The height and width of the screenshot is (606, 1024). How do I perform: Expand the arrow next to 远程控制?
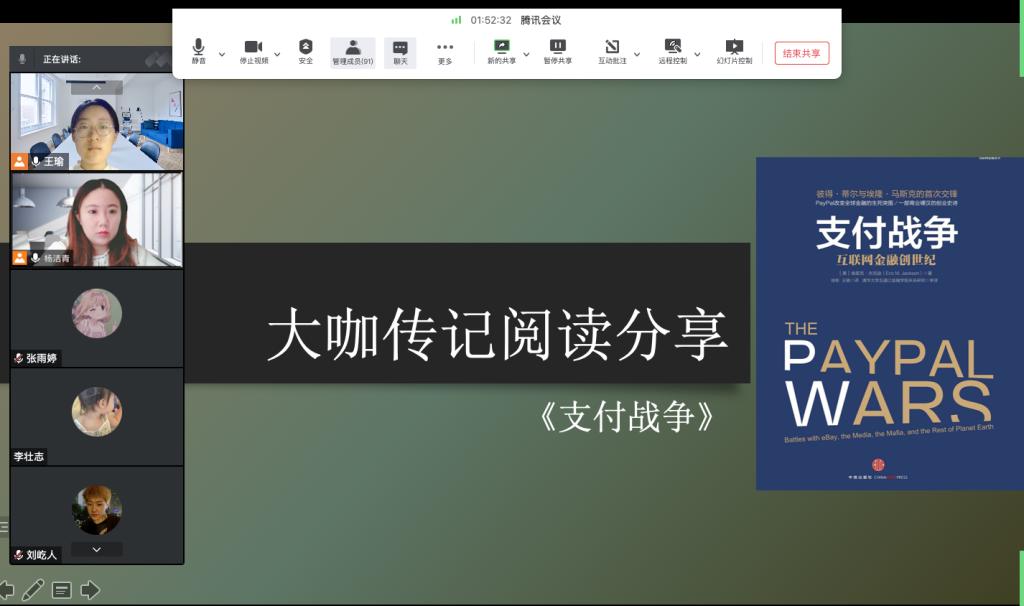click(697, 54)
